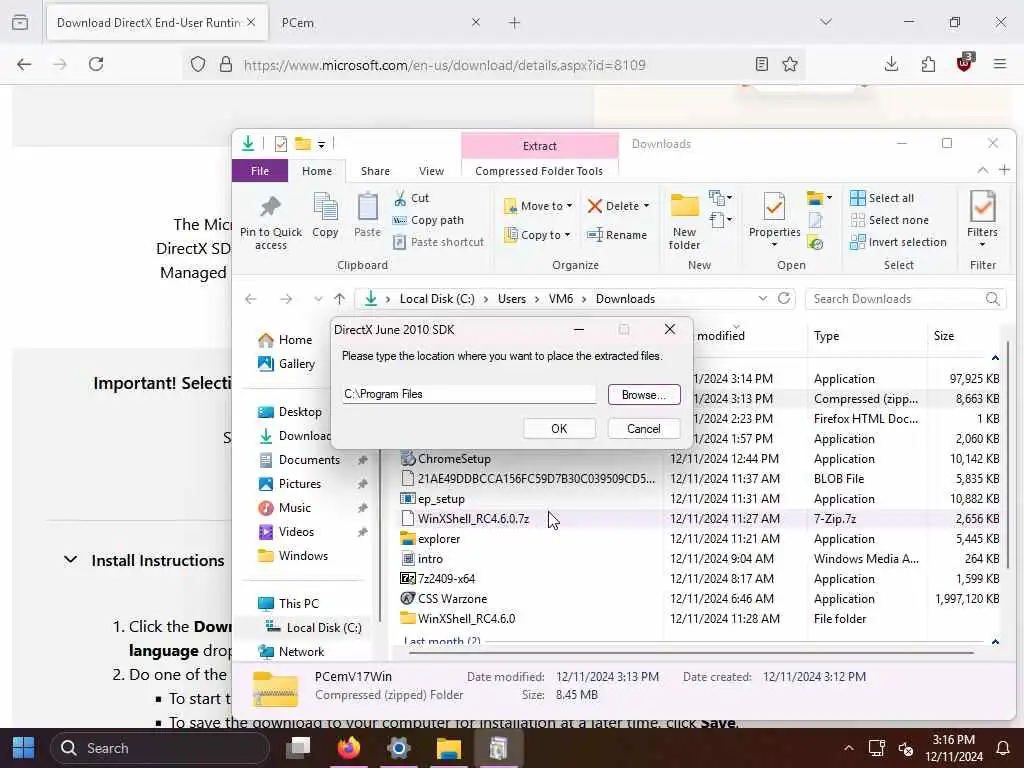Expand the address bar history dropdown
Screen dimensions: 1024x768
[763, 298]
